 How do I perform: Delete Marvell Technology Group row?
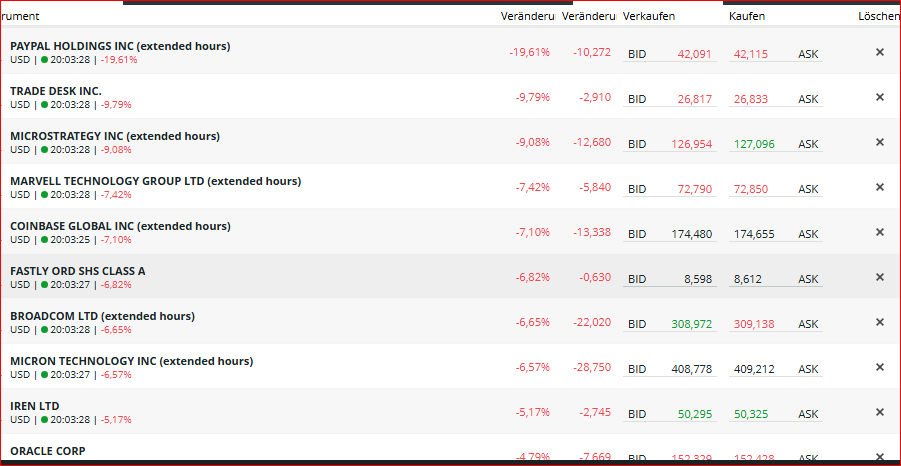pyautogui.click(x=880, y=187)
